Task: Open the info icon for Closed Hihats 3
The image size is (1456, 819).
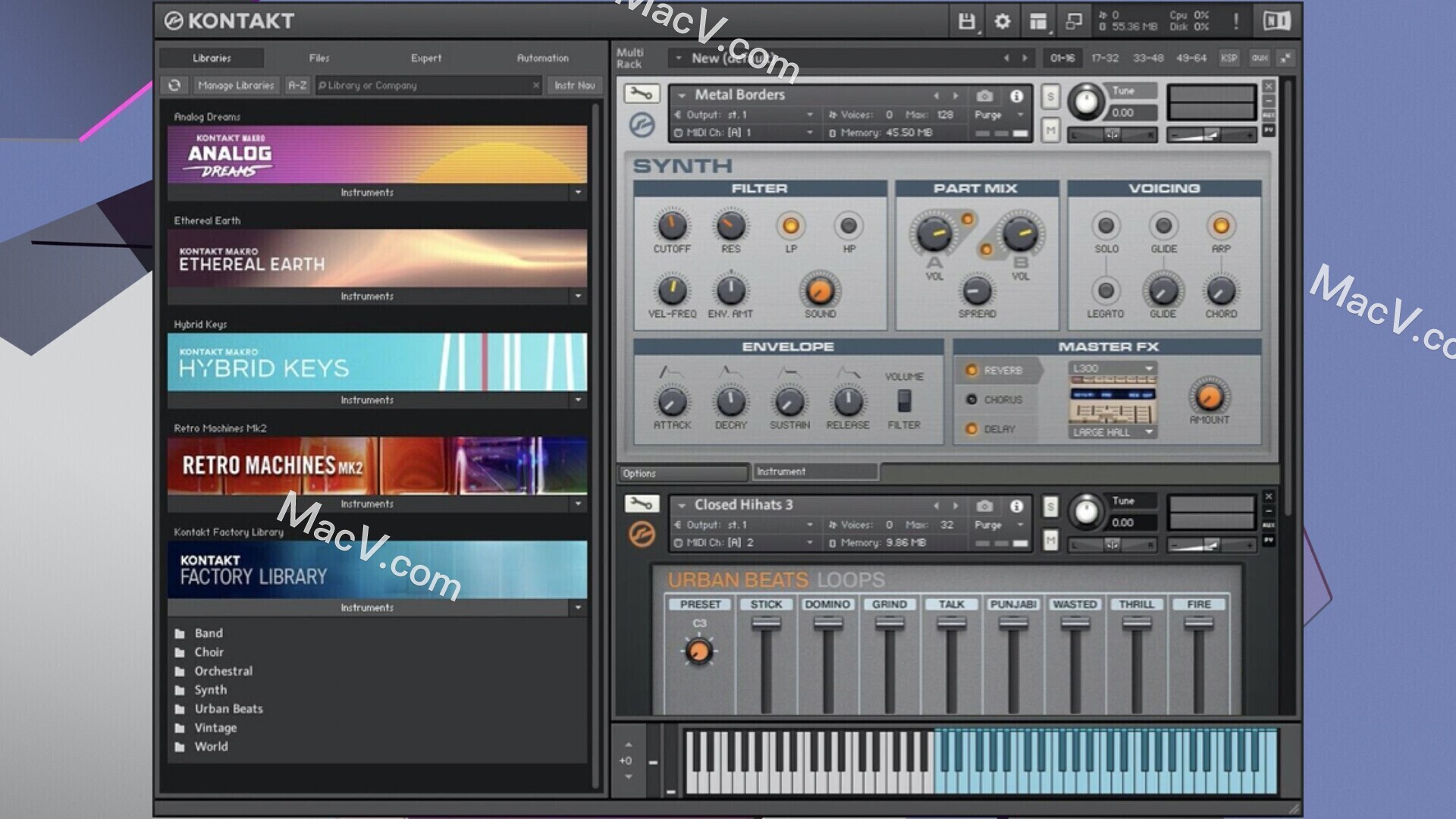Action: pos(1016,506)
